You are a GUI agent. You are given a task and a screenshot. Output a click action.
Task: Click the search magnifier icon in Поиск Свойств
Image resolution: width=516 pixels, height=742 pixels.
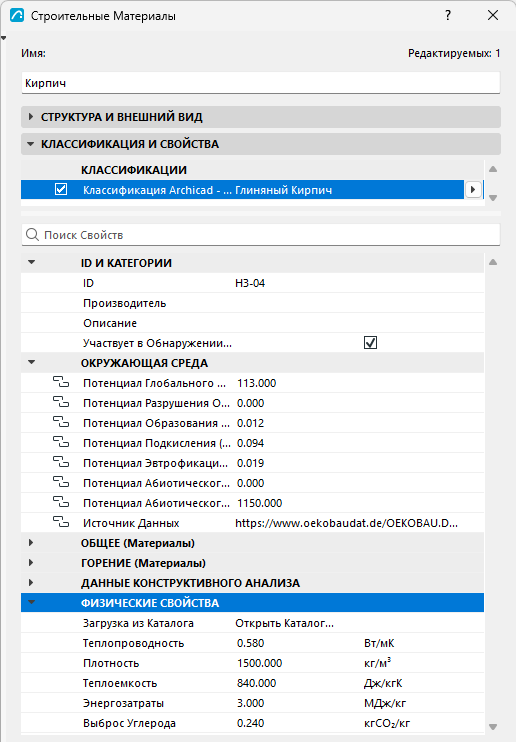click(x=32, y=235)
